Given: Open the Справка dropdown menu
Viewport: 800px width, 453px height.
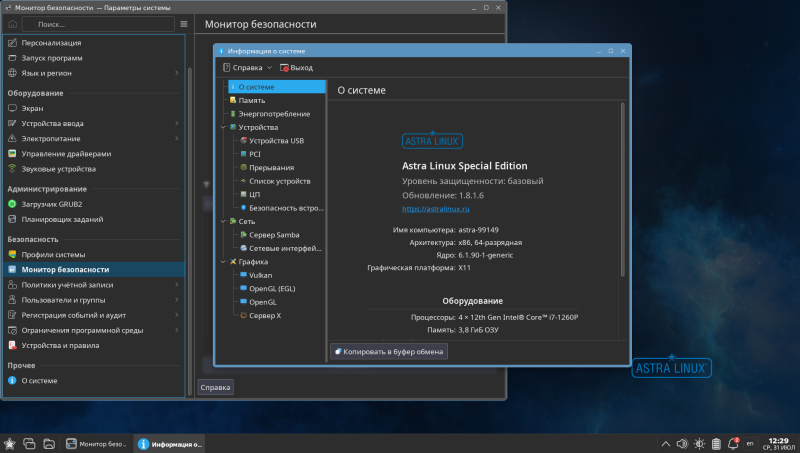Looking at the screenshot, I should tap(247, 67).
